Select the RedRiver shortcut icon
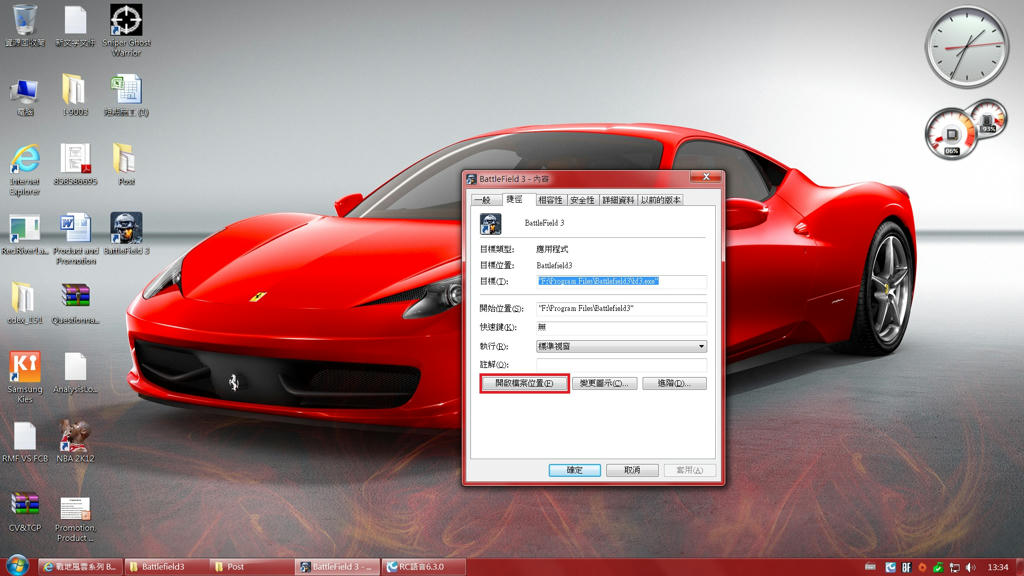1024x576 pixels. point(25,234)
